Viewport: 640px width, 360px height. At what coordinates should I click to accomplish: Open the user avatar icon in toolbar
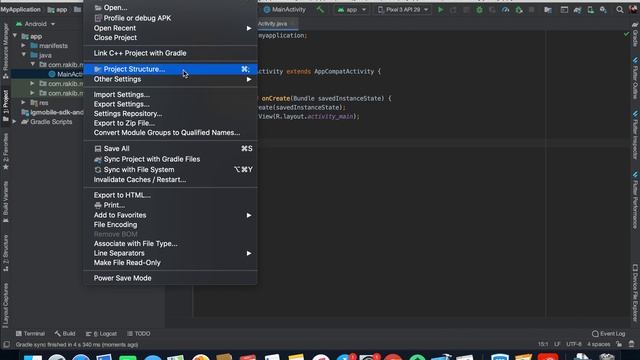click(x=633, y=9)
